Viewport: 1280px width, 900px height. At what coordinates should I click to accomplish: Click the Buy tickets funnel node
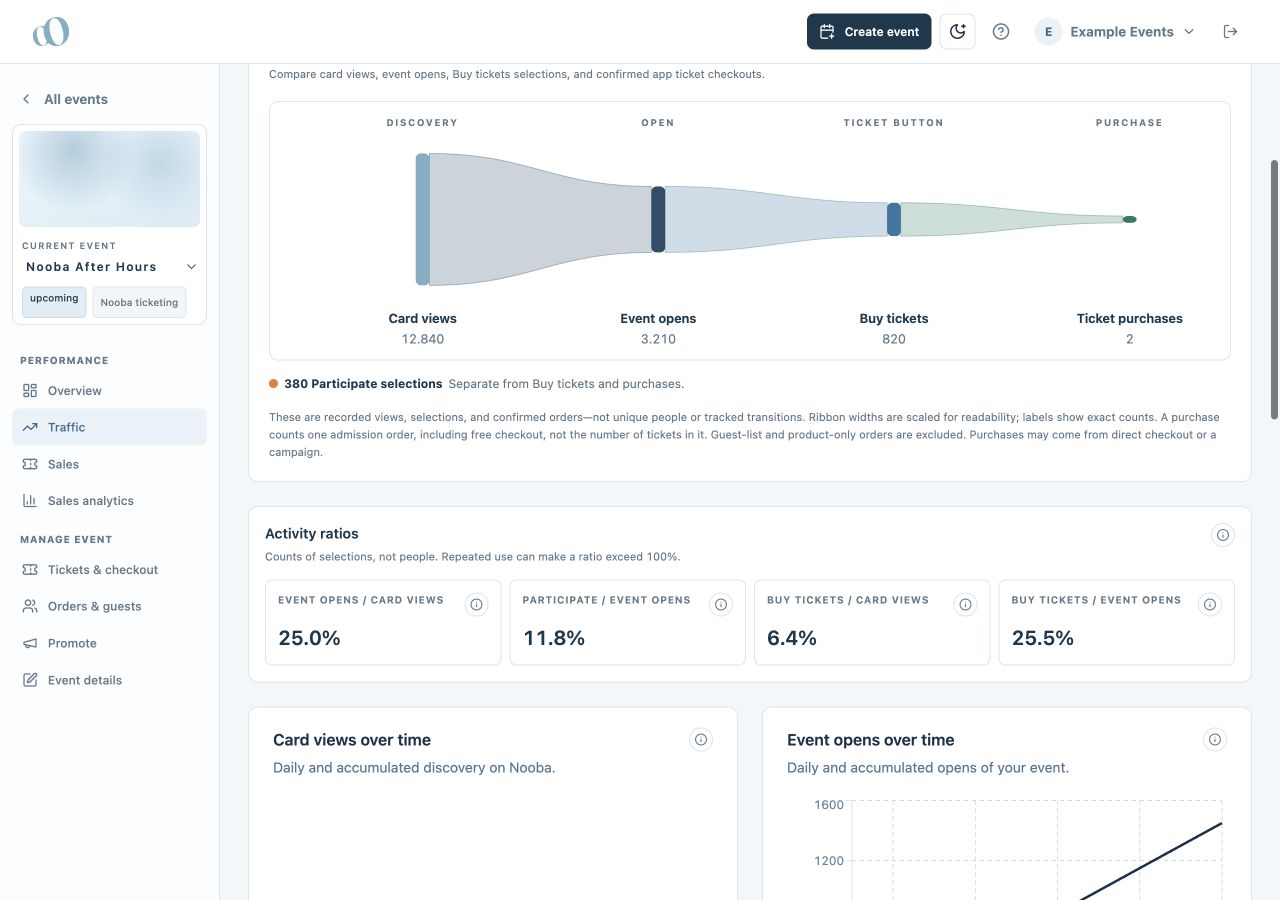(x=894, y=219)
